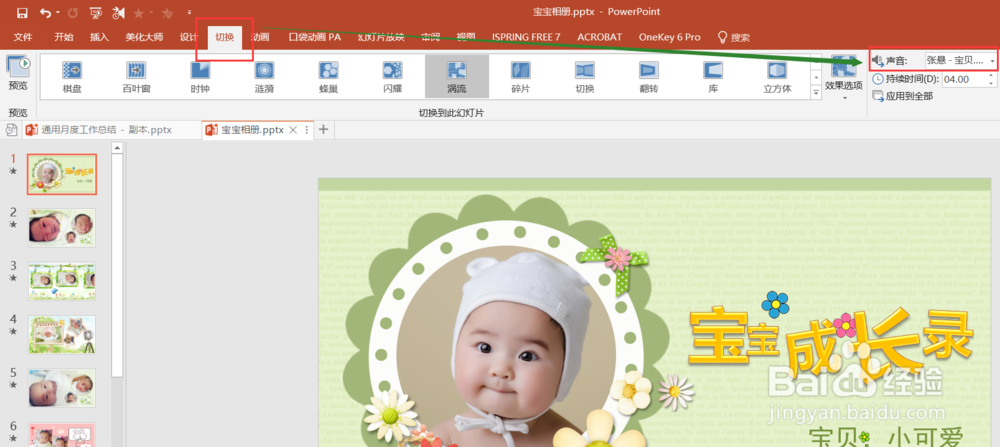Close the 宝宝相册.pptx document tab
The width and height of the screenshot is (1000, 447).
293,129
